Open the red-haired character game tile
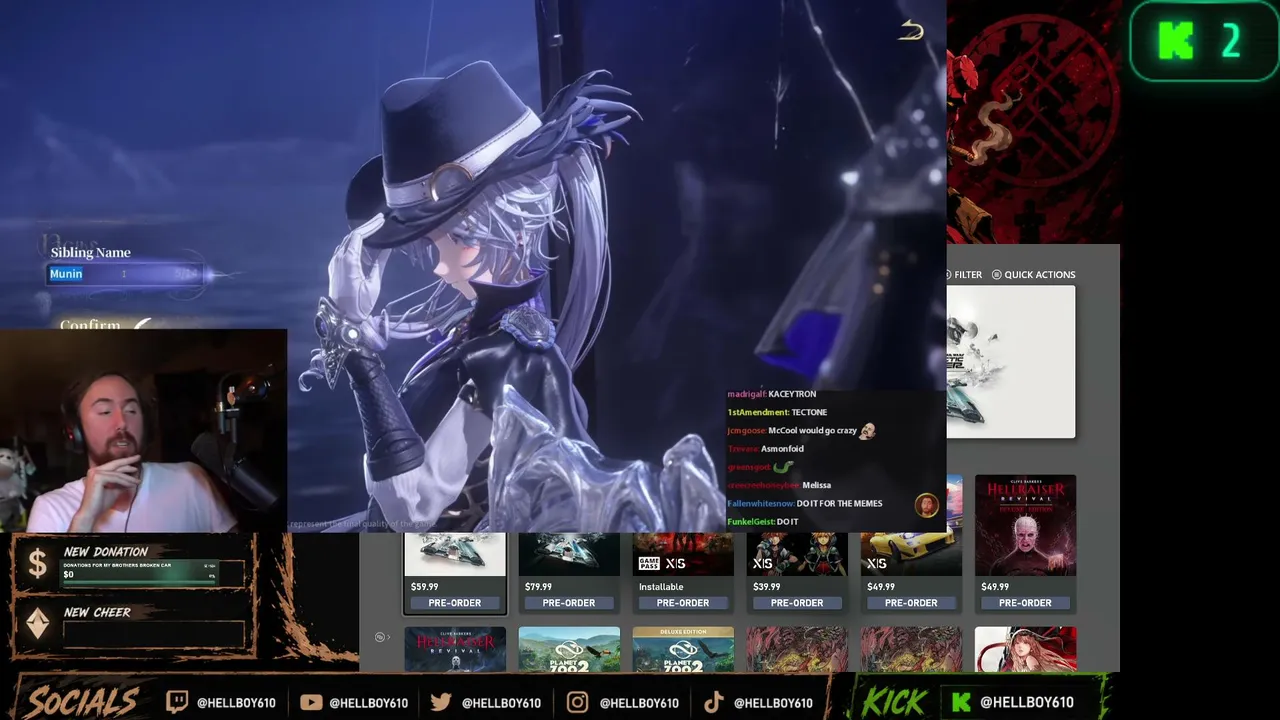Screen dimensions: 1280x720 [1025, 649]
